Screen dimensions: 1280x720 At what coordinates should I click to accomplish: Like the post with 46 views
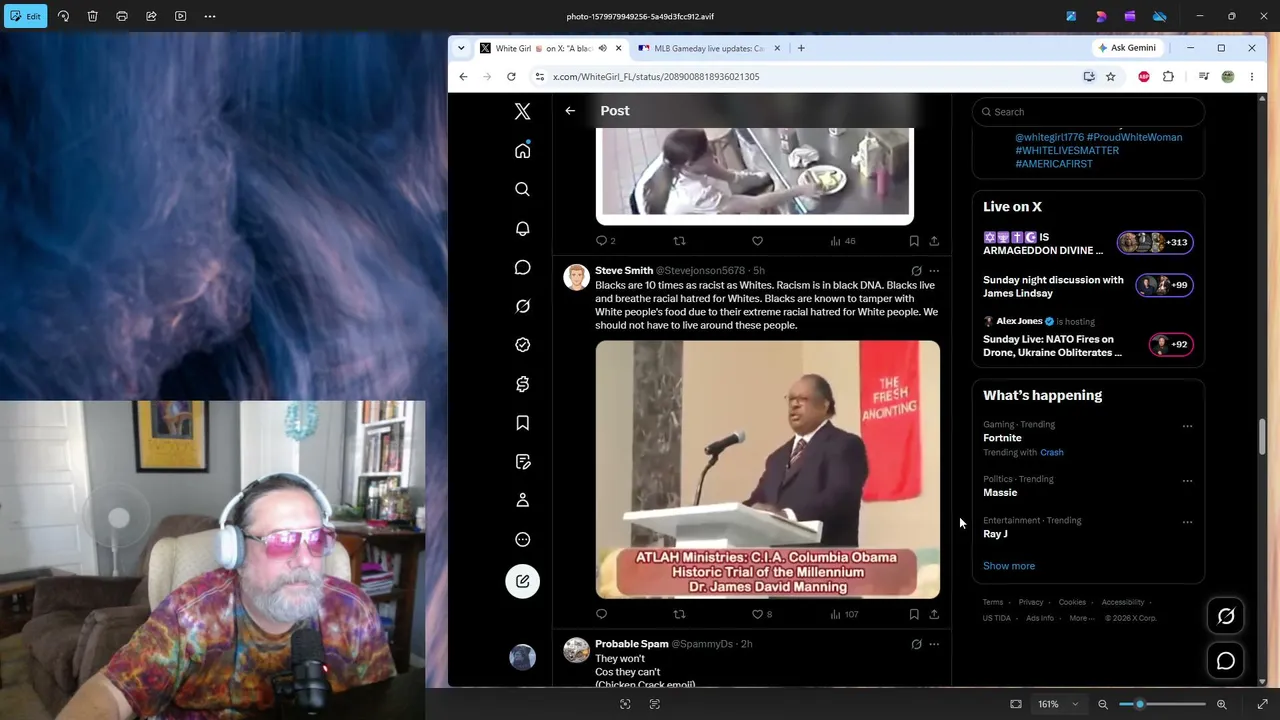757,241
